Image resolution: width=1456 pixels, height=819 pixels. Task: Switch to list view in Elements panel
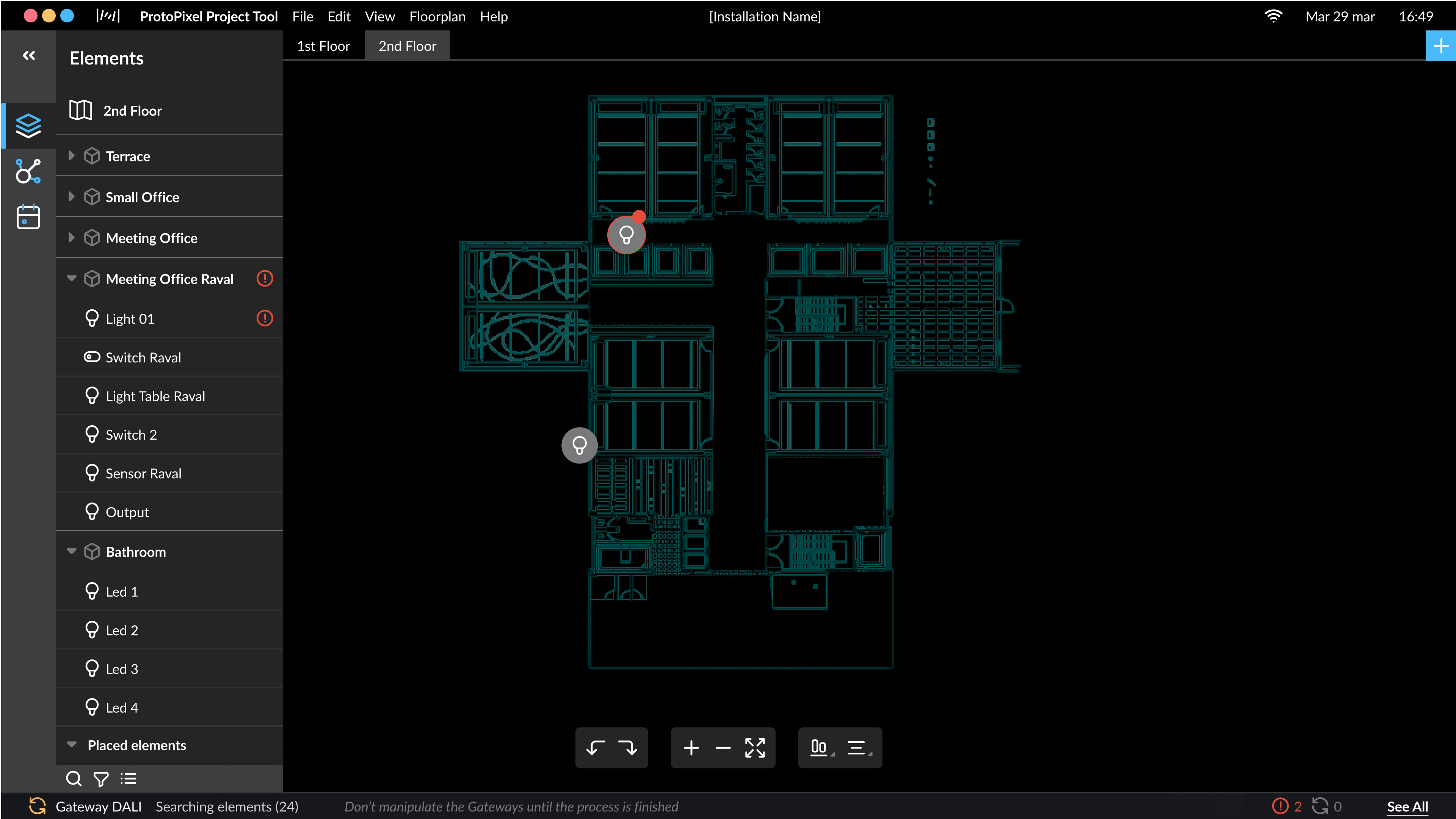[128, 779]
